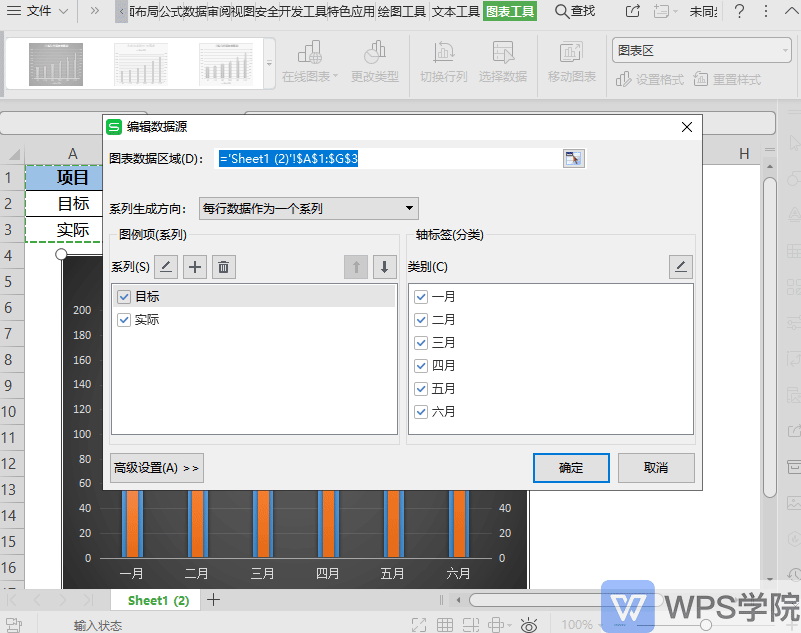Open the 系列生成方向 dropdown

(x=309, y=208)
